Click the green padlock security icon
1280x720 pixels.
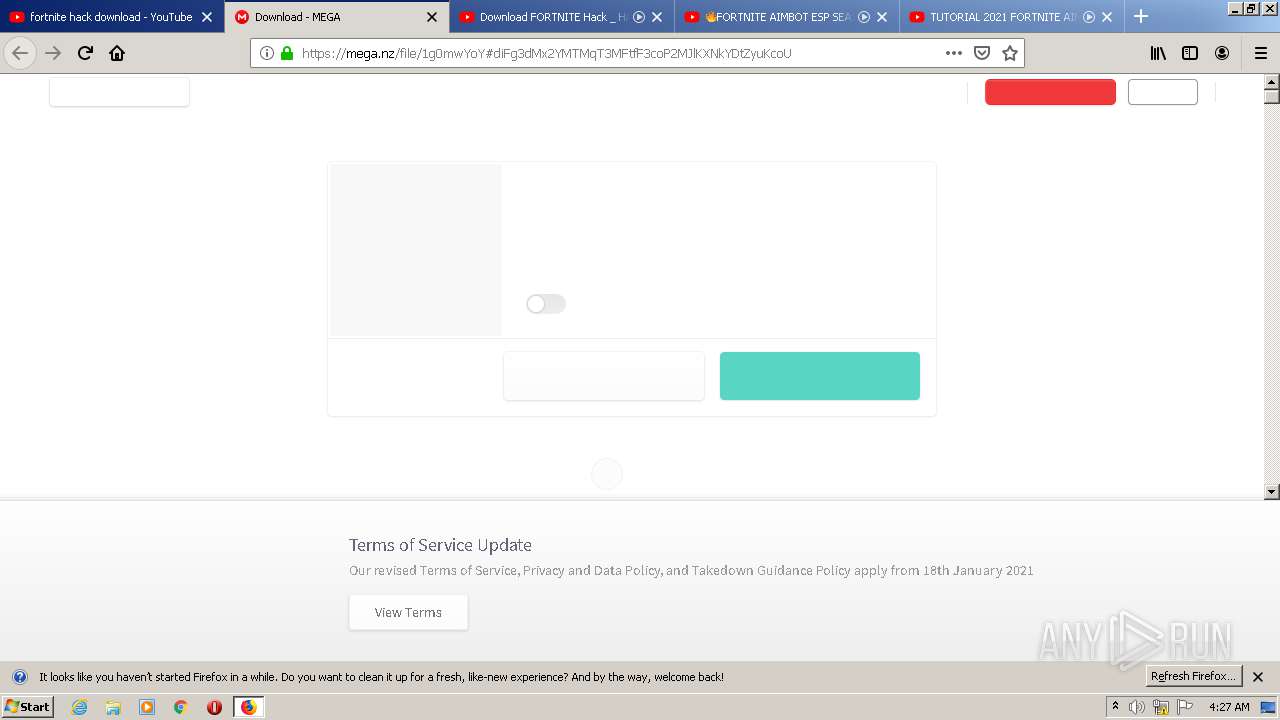[x=287, y=53]
